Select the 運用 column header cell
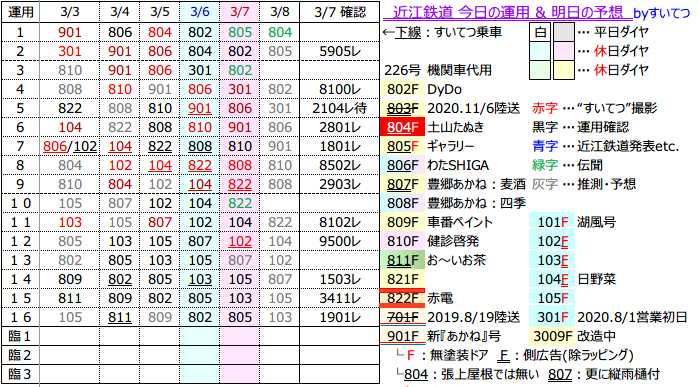Screen dimensions: 699x387 coord(21,12)
